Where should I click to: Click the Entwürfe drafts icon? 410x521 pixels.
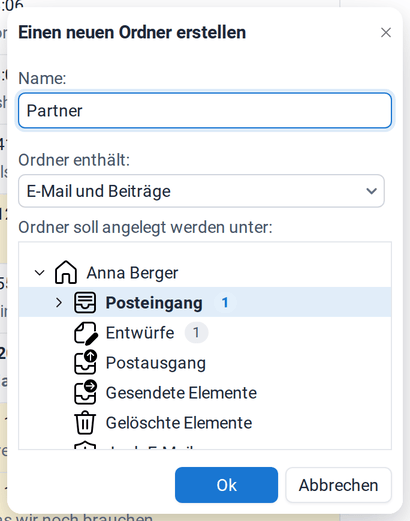(x=86, y=333)
